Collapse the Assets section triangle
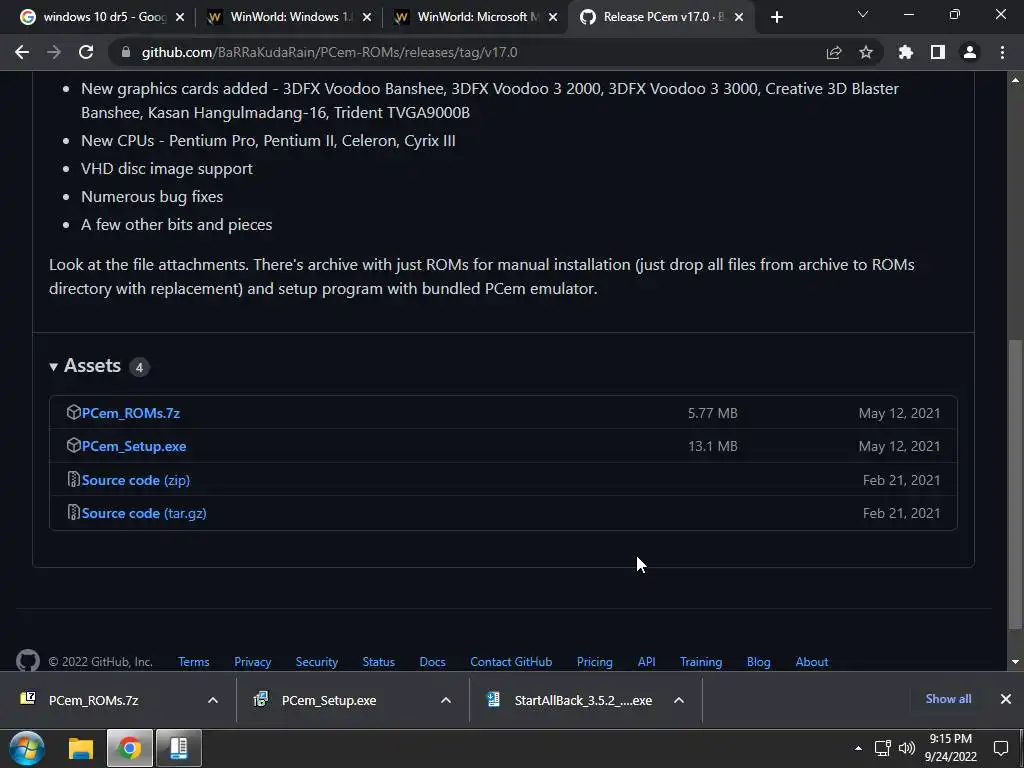 pos(54,367)
